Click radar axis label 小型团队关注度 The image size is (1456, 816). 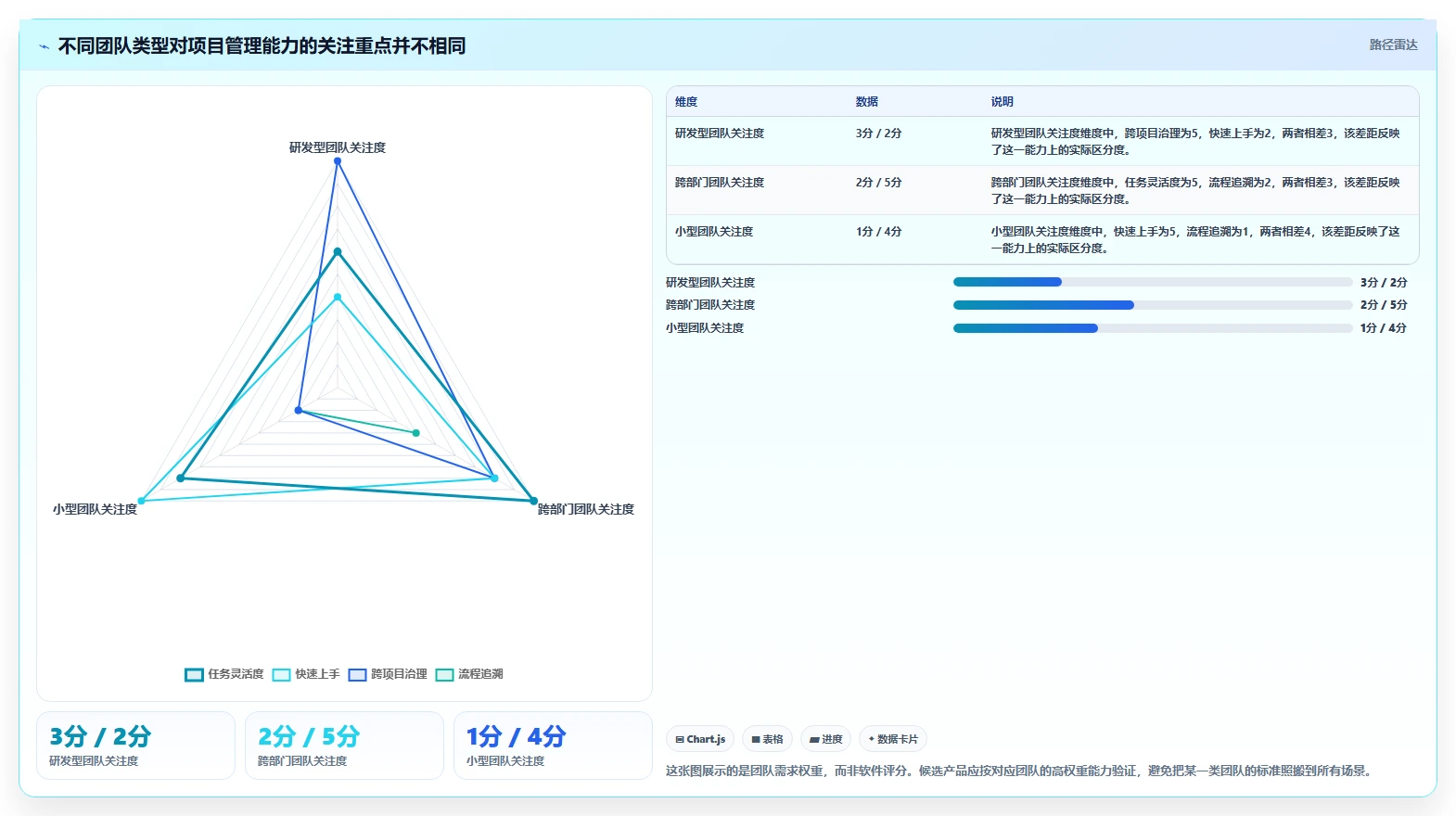95,509
